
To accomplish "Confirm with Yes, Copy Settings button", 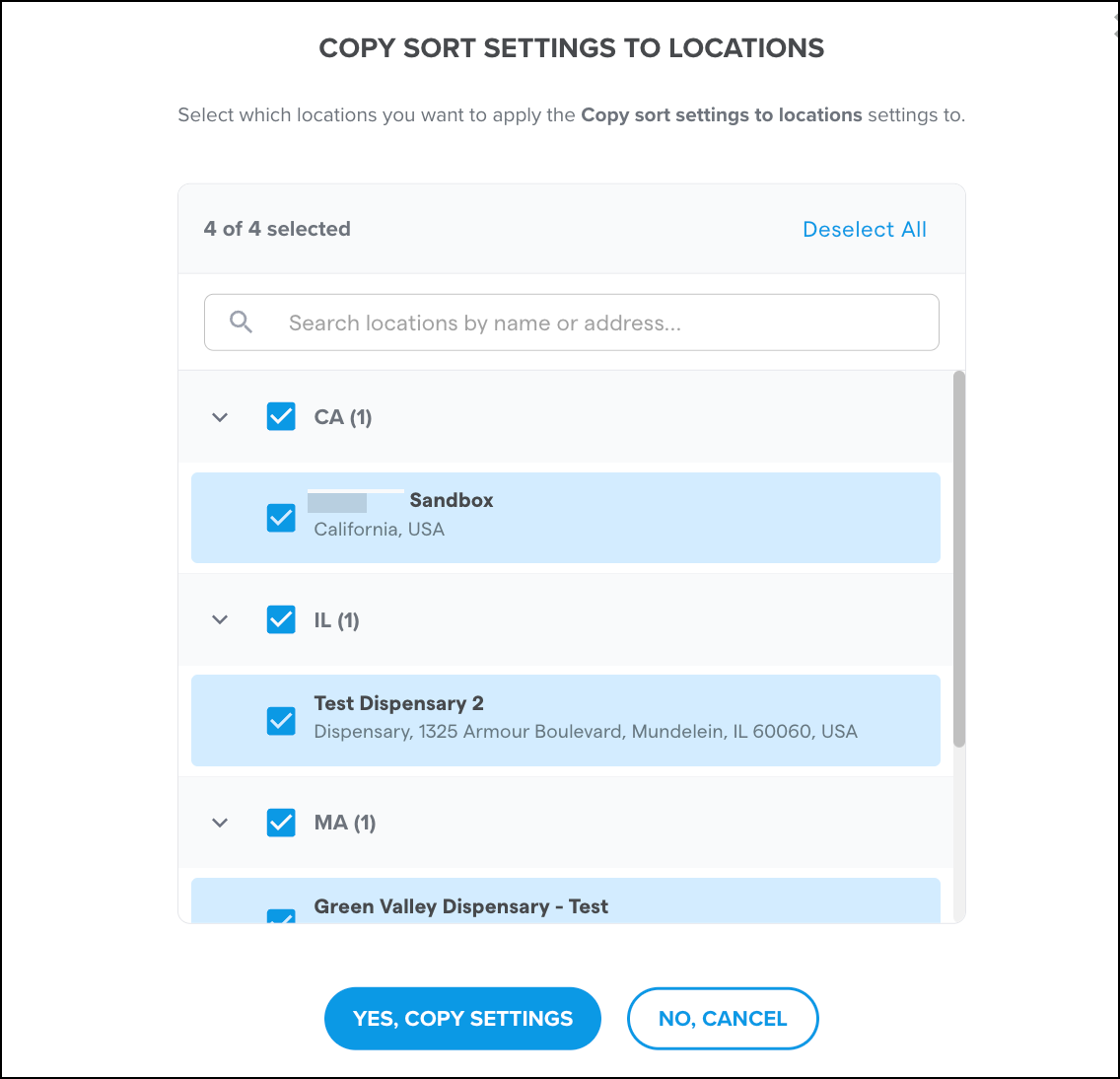I will coord(462,1018).
